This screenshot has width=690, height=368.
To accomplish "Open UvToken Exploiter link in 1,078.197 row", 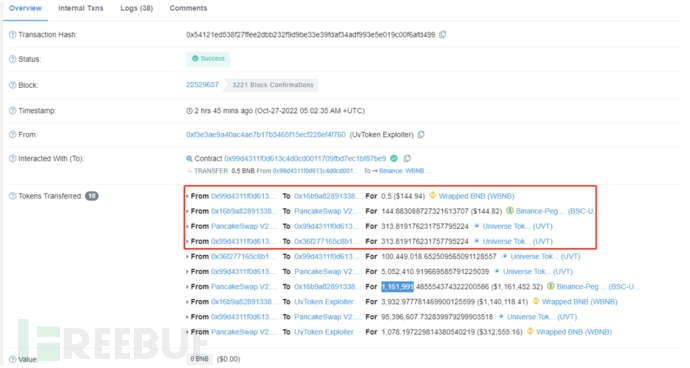I will pos(324,331).
